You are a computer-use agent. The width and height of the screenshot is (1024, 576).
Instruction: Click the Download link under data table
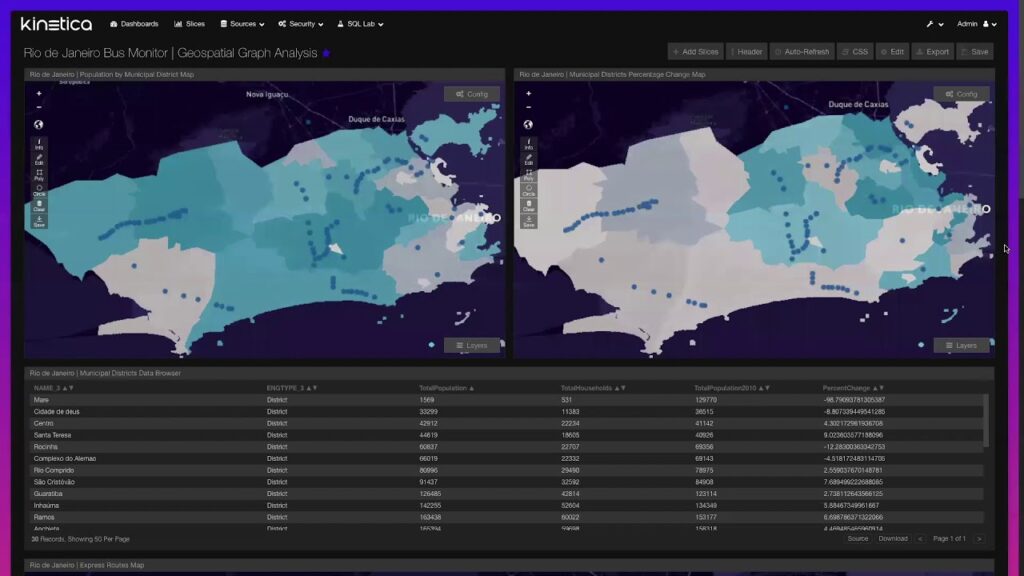(893, 539)
